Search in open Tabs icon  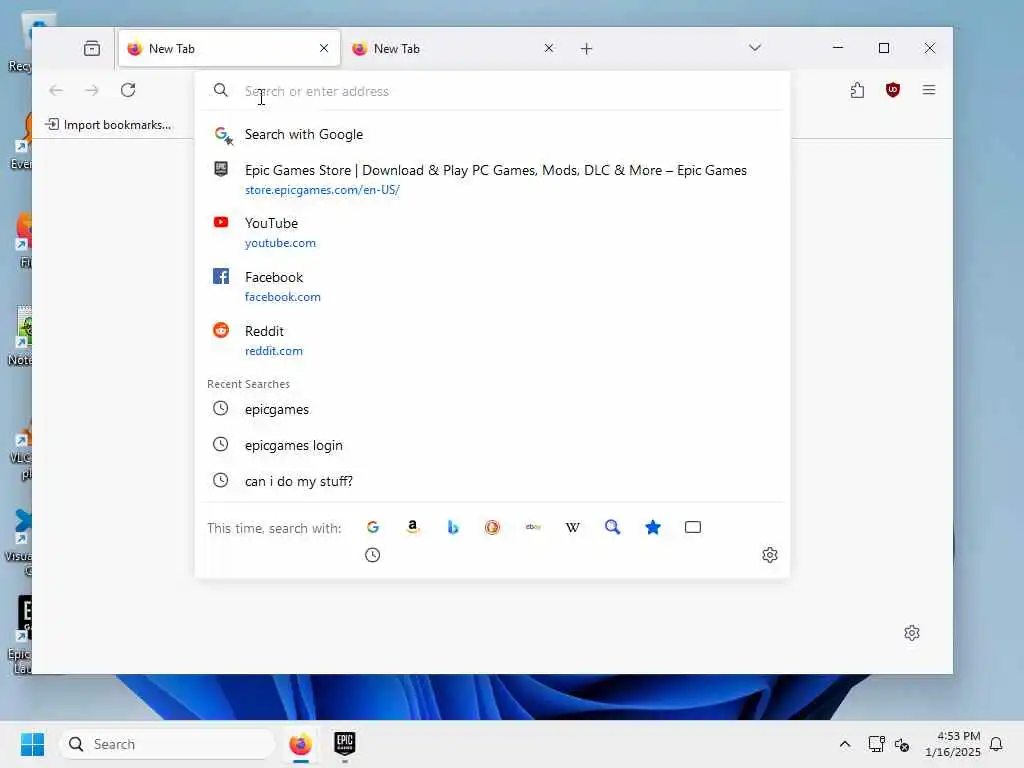[693, 527]
